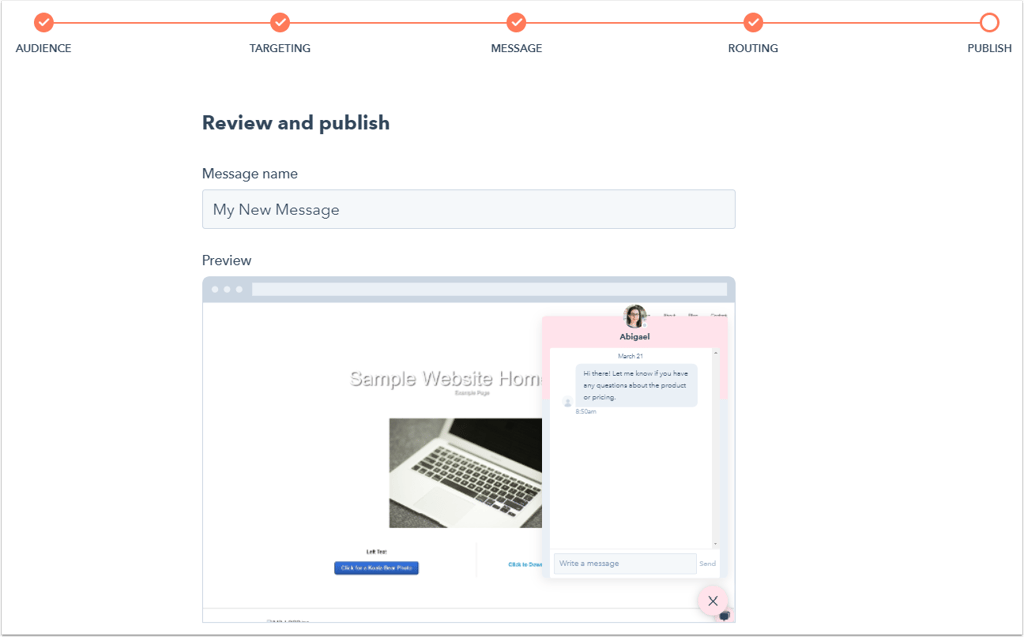Click the preview browser address bar
This screenshot has height=637, width=1024.
tap(489, 289)
